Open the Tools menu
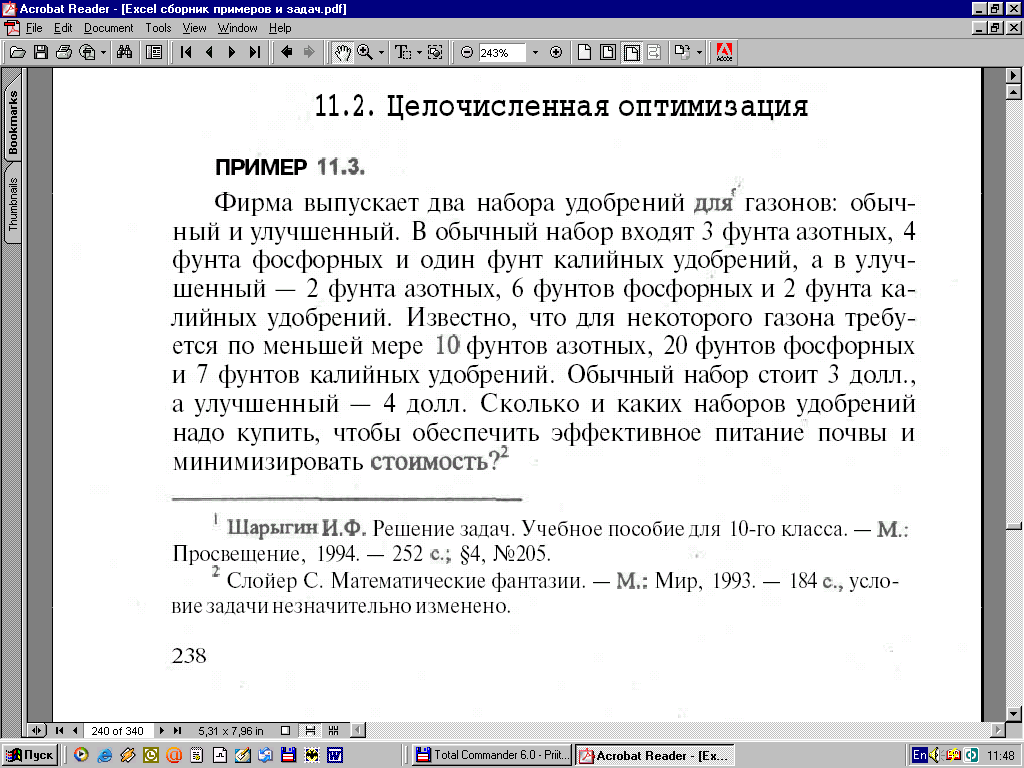 point(158,28)
